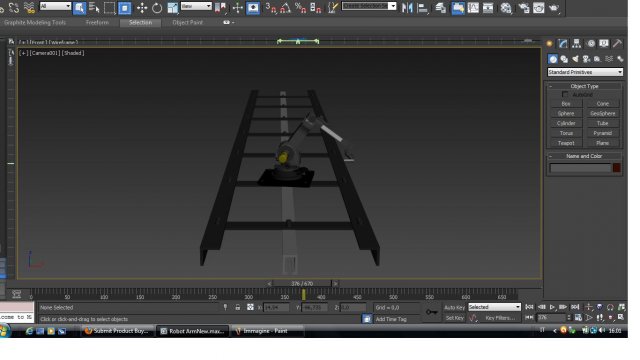Open the Utilities command panel tab
This screenshot has width=640, height=360.
pos(617,43)
